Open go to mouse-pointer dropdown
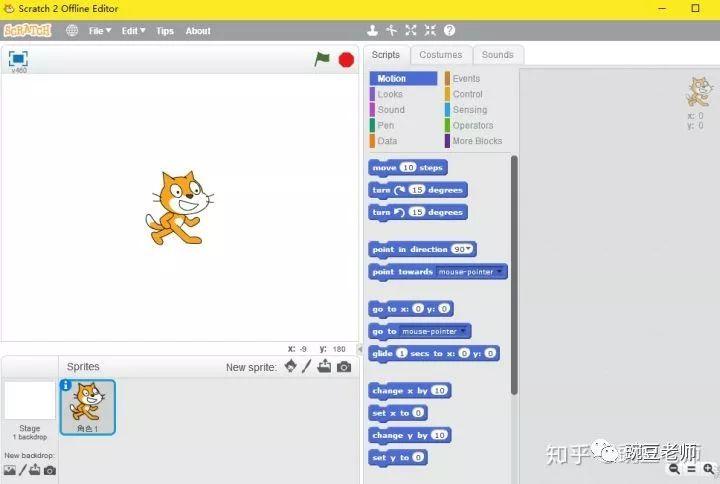This screenshot has width=720, height=484. [x=463, y=331]
